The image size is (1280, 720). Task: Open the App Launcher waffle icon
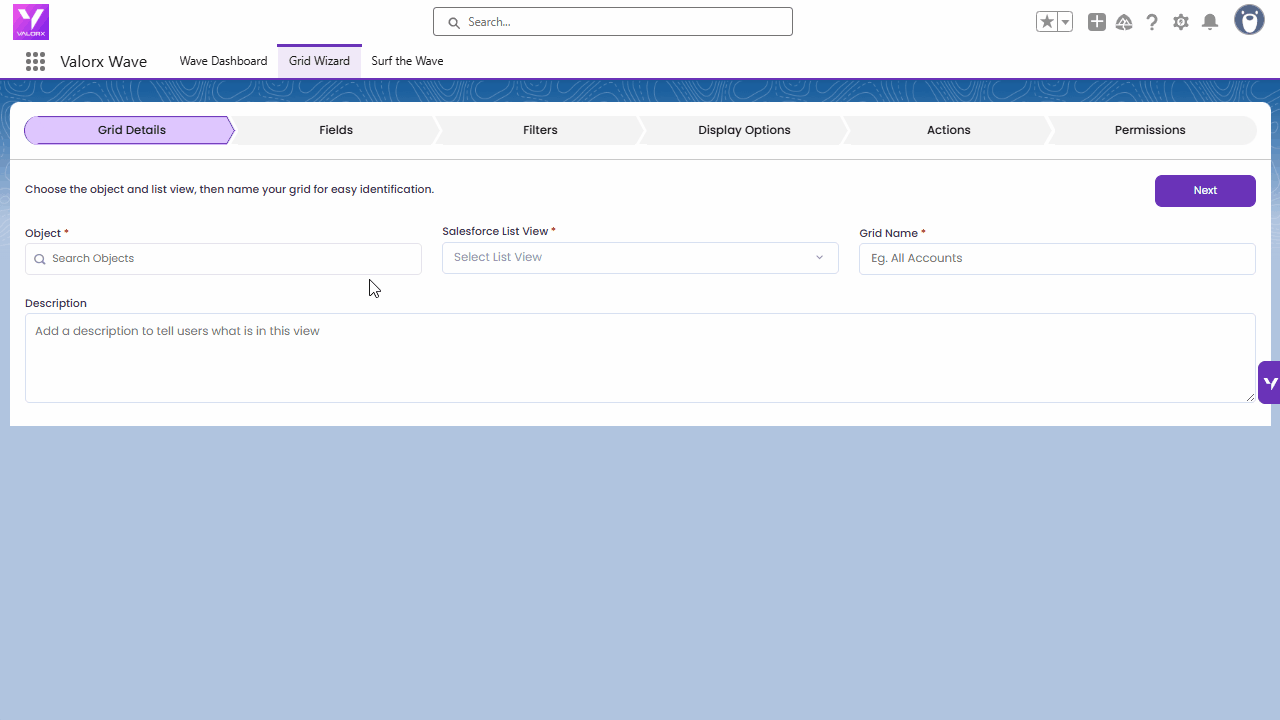click(35, 61)
